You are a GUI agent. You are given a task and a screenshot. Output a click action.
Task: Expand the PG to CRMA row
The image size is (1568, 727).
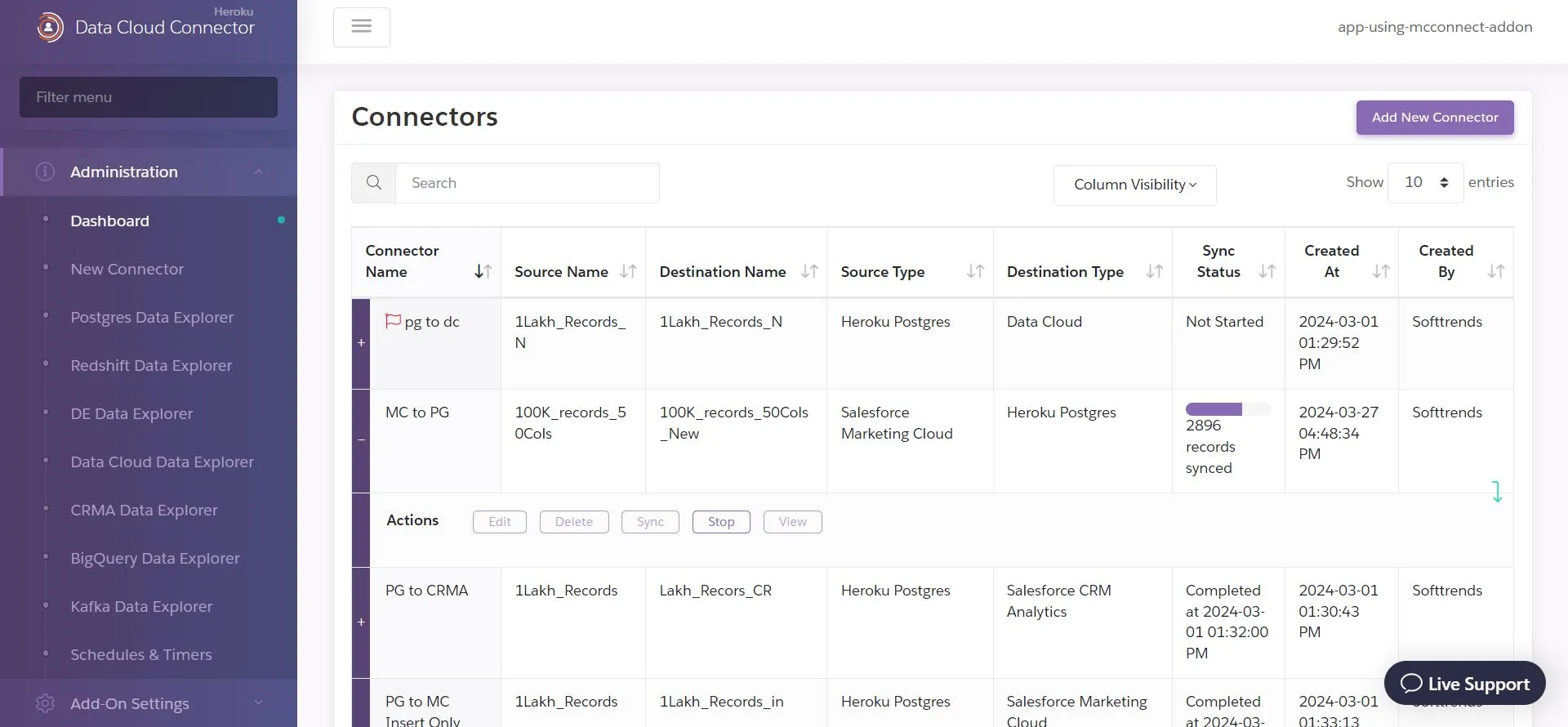(361, 622)
